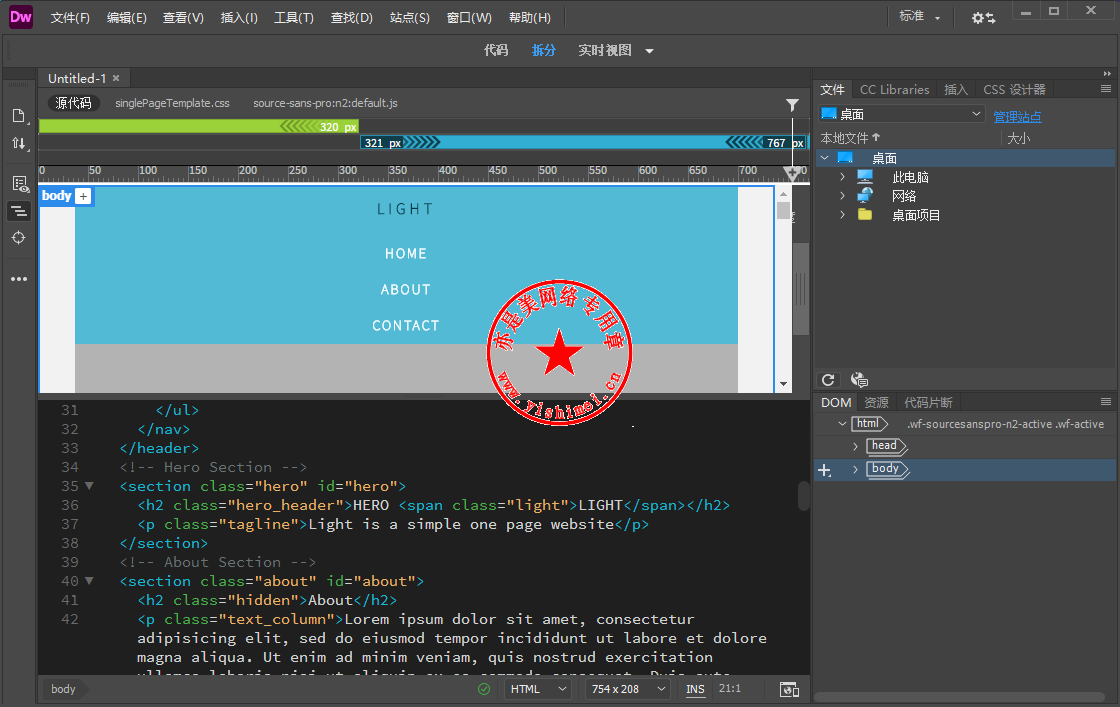The height and width of the screenshot is (707, 1120).
Task: Open documents icon in left toolbar
Action: (19, 116)
